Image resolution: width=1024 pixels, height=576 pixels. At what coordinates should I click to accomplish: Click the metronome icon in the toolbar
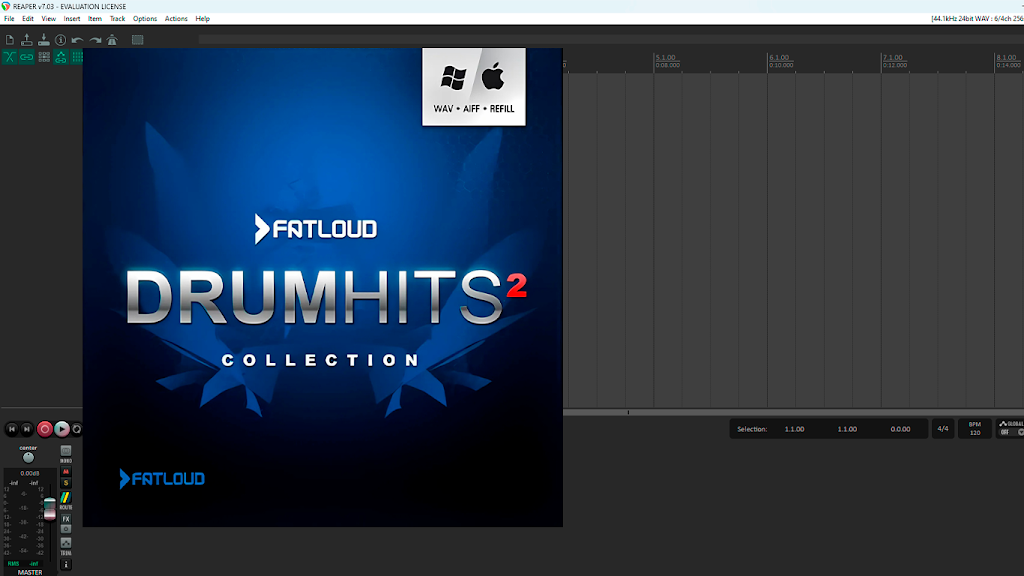112,40
